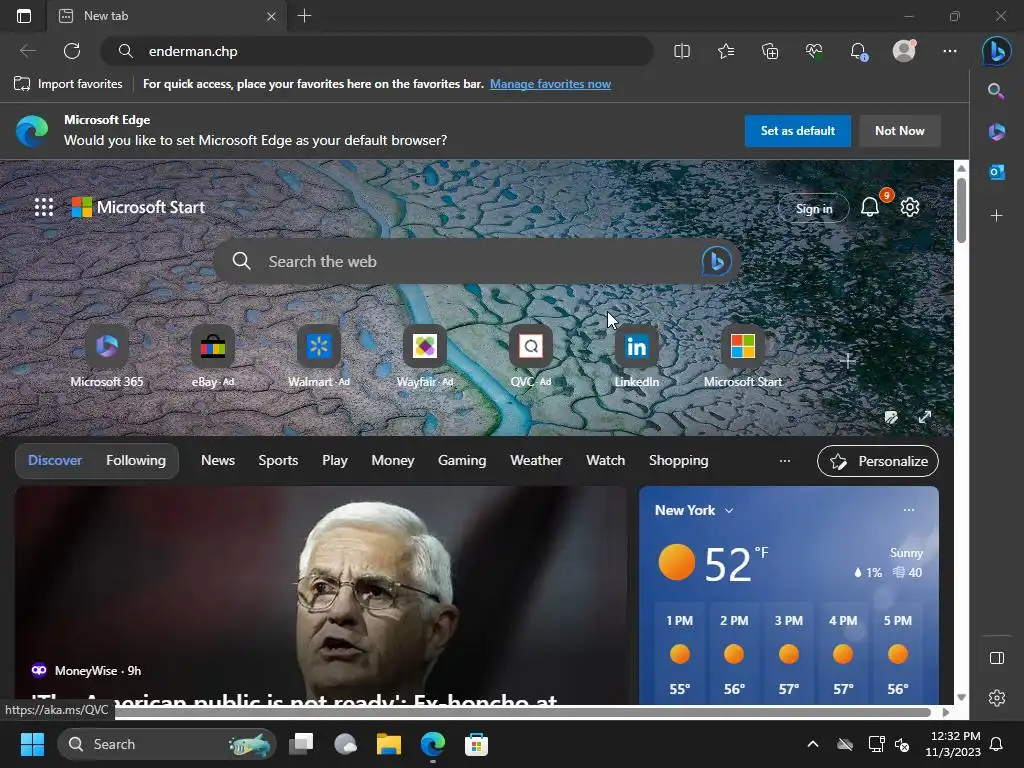
Task: Open Browser essentials heart icon
Action: (x=814, y=51)
